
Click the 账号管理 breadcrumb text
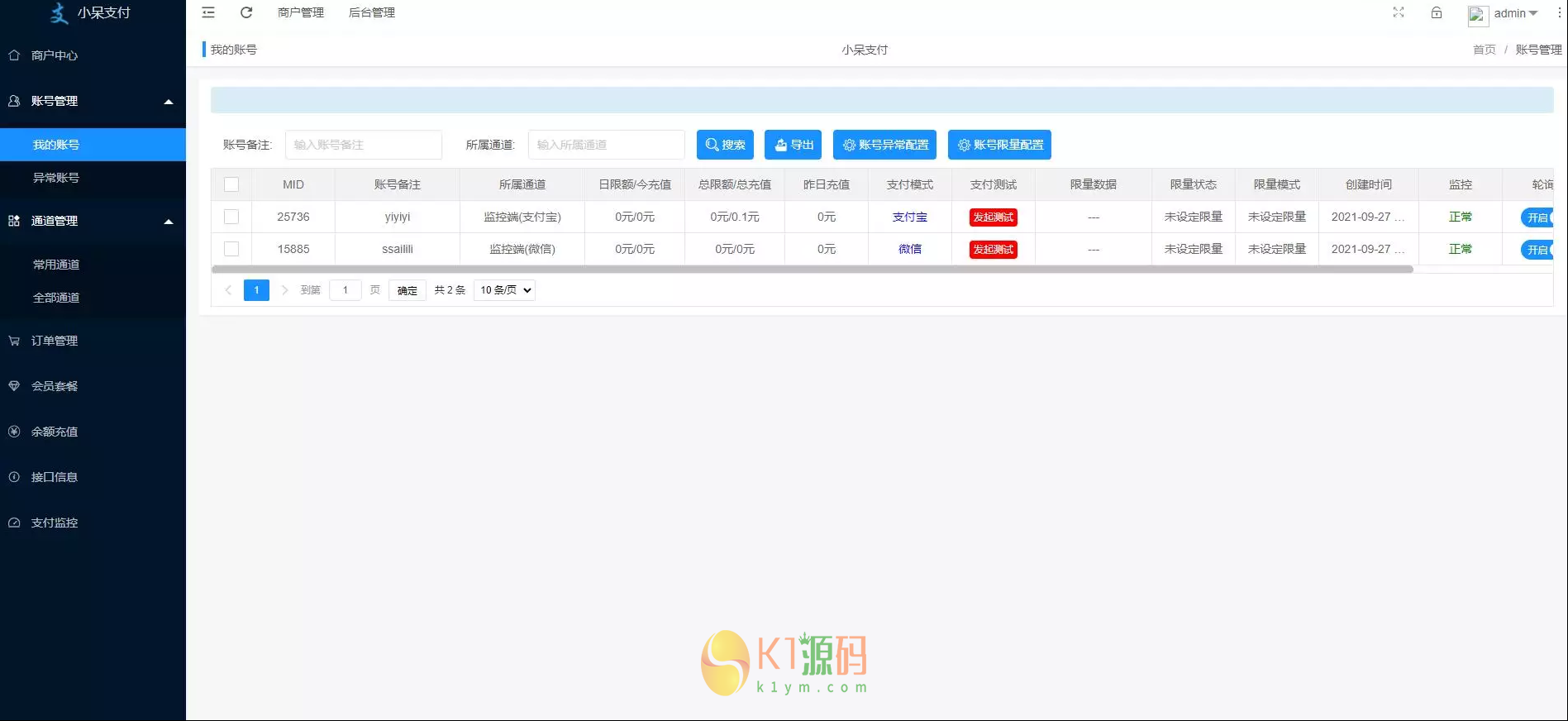(x=1539, y=50)
